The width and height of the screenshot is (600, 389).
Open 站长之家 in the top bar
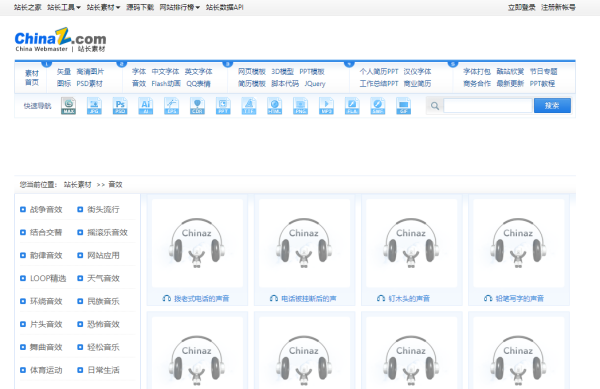(28, 7)
